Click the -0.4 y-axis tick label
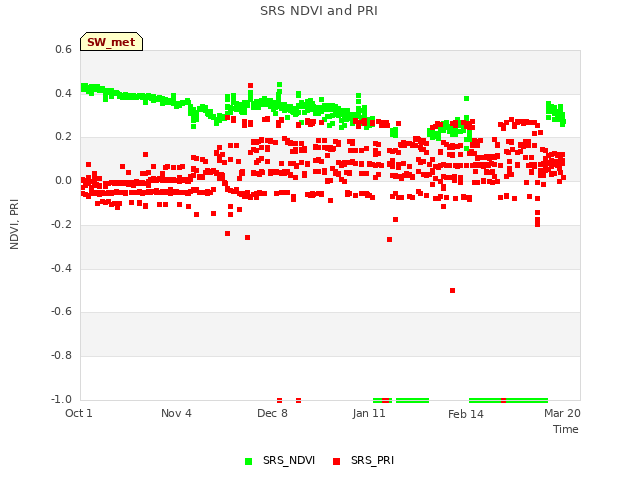 61,268
